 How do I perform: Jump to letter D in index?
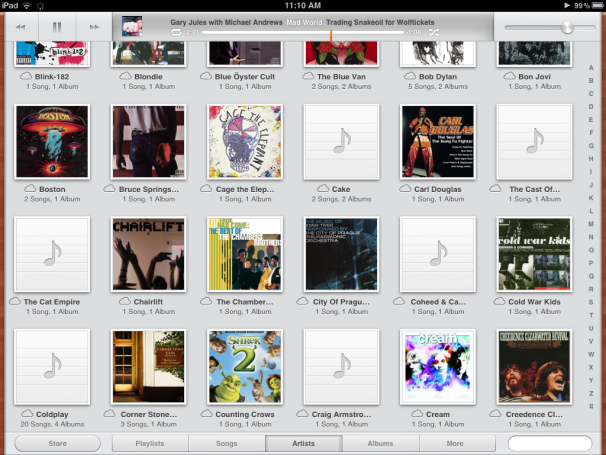pos(591,107)
